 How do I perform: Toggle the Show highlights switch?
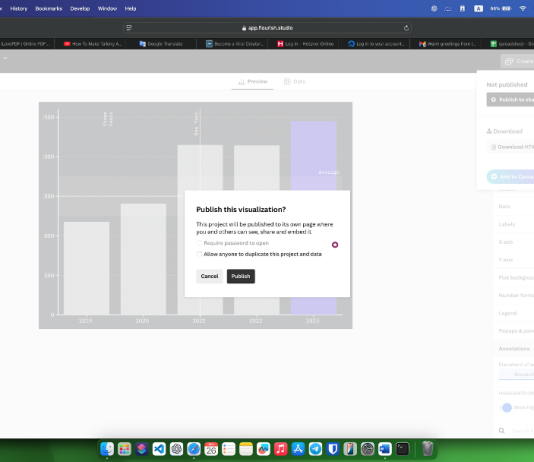tap(506, 408)
